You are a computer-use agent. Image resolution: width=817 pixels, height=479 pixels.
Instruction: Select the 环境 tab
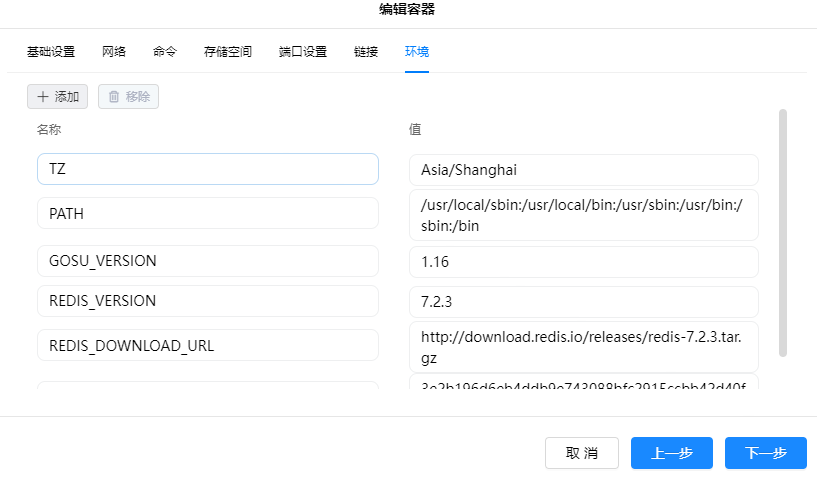[x=417, y=52]
